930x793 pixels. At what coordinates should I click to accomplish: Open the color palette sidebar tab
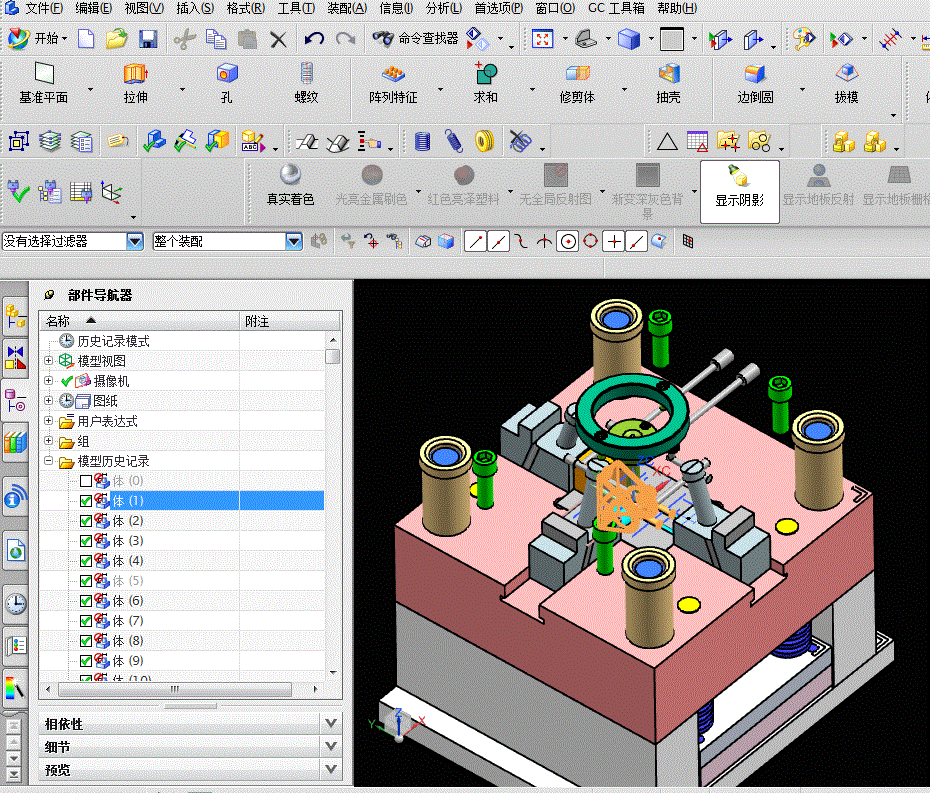15,688
